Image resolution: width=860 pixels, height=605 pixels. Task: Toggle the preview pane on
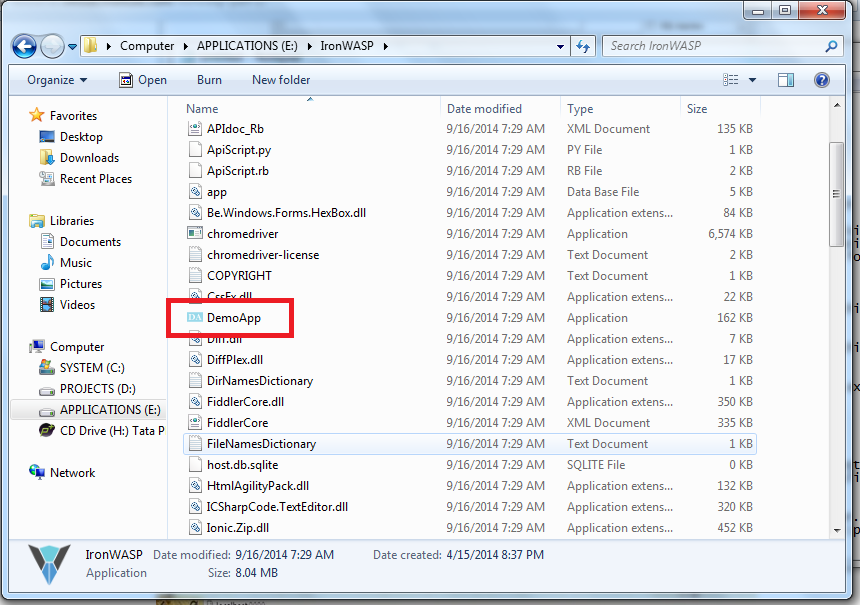[x=786, y=79]
